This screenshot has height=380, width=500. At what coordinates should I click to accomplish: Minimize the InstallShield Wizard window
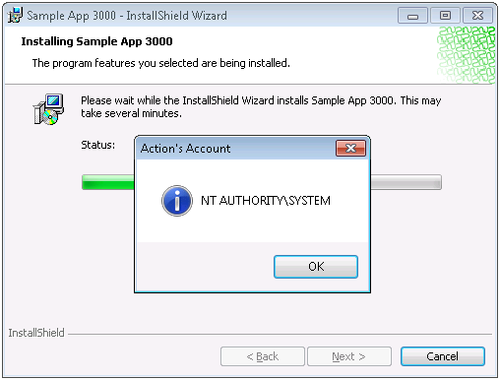pos(413,16)
